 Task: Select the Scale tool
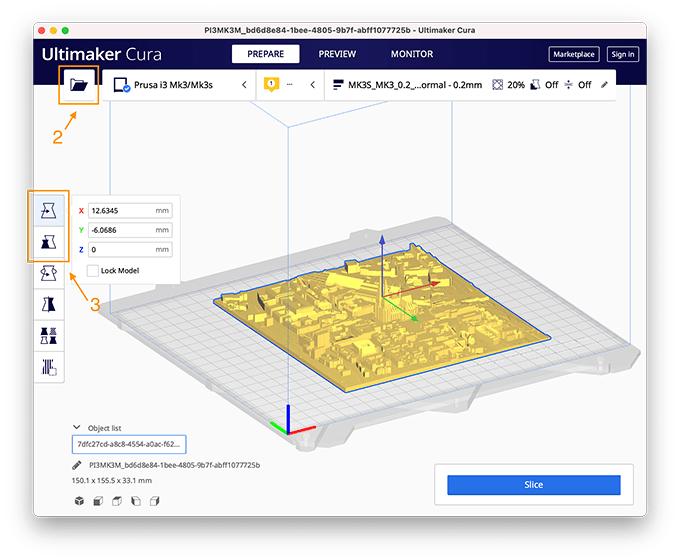point(49,242)
